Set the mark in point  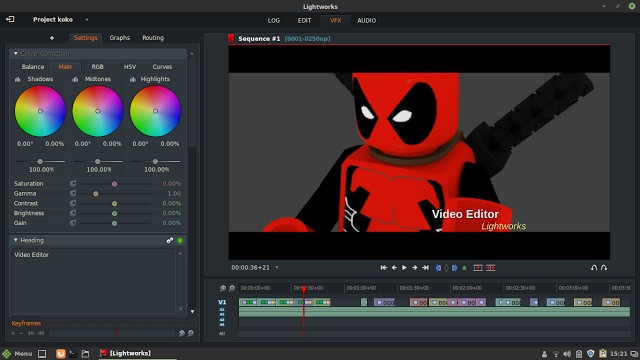click(438, 268)
